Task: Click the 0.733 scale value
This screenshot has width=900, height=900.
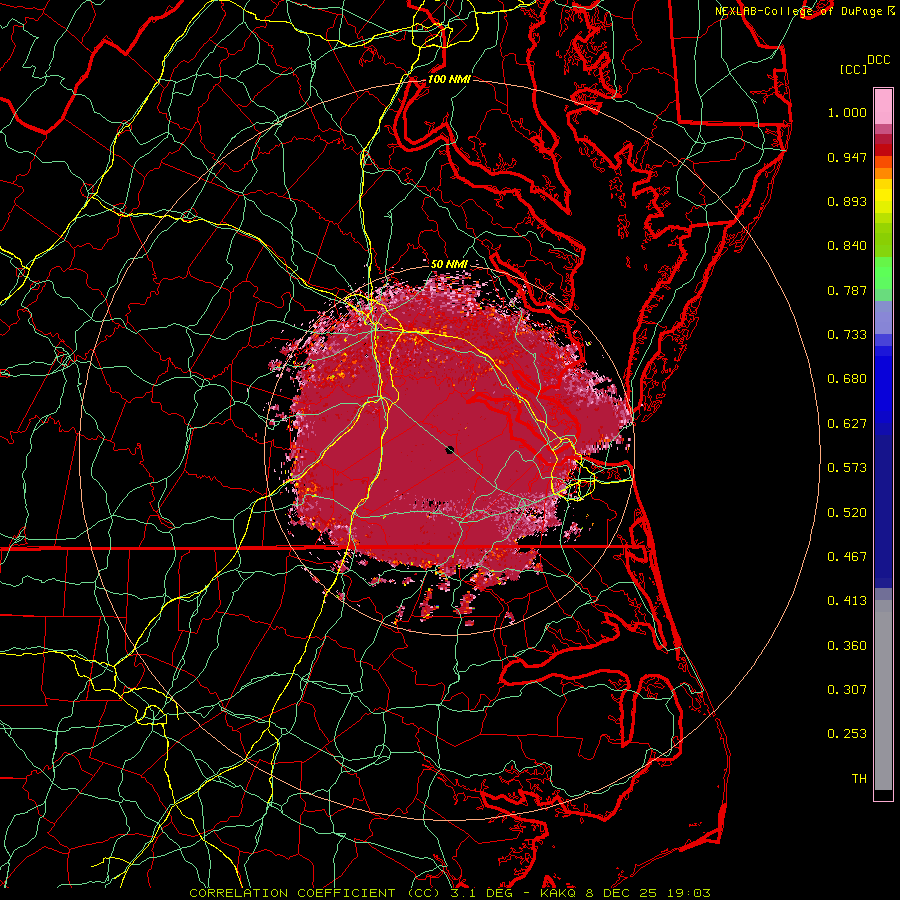Action: tap(847, 335)
